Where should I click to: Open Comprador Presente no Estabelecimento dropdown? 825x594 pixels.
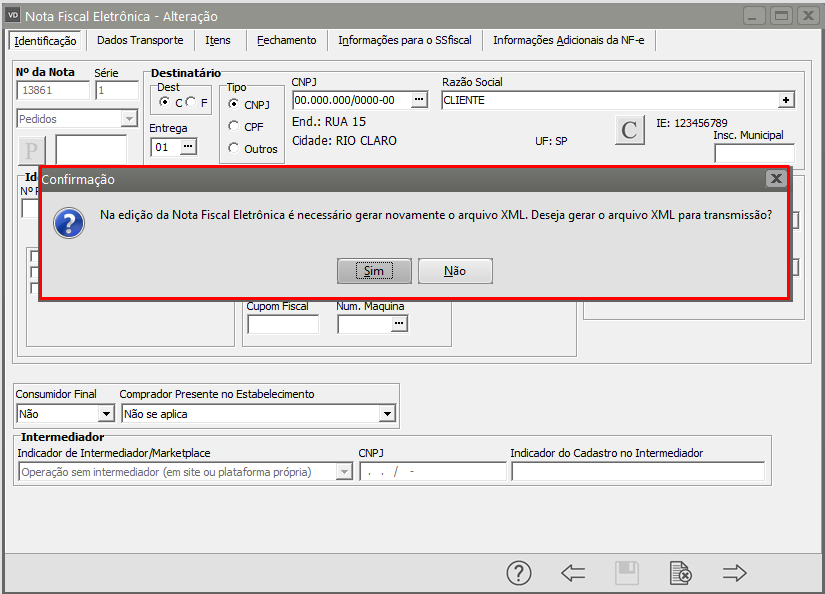click(x=387, y=414)
